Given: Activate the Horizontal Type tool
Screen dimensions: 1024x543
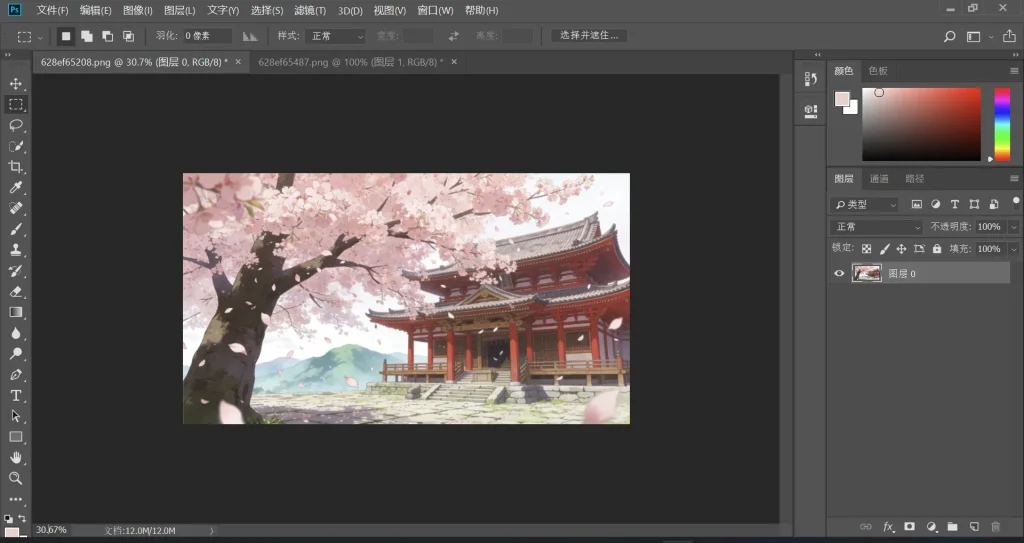Looking at the screenshot, I should point(16,395).
